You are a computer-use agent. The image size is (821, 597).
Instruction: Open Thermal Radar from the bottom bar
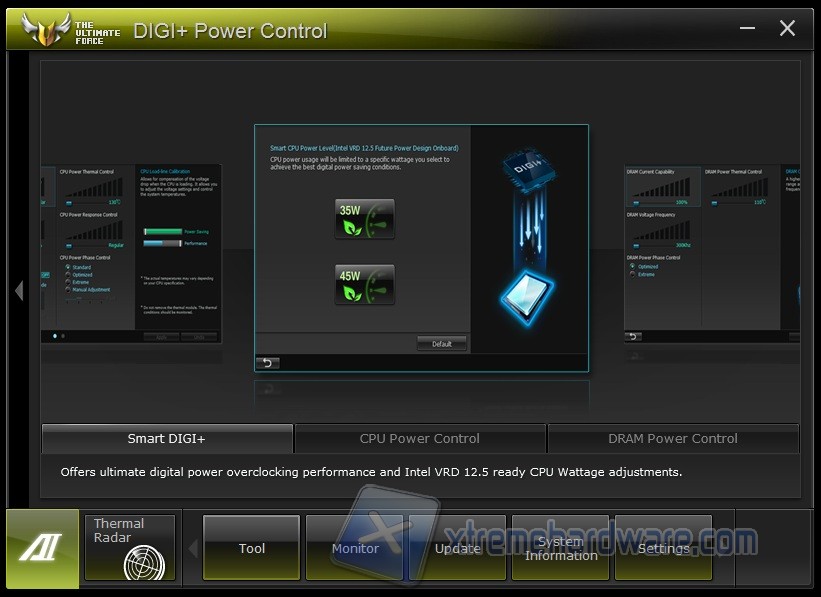tap(130, 547)
